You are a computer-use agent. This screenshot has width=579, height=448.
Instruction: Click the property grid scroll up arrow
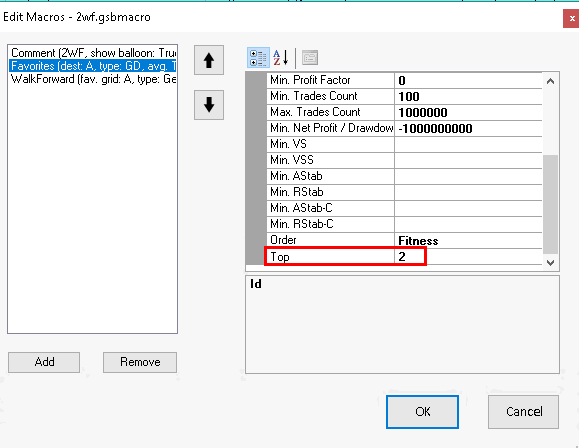550,81
